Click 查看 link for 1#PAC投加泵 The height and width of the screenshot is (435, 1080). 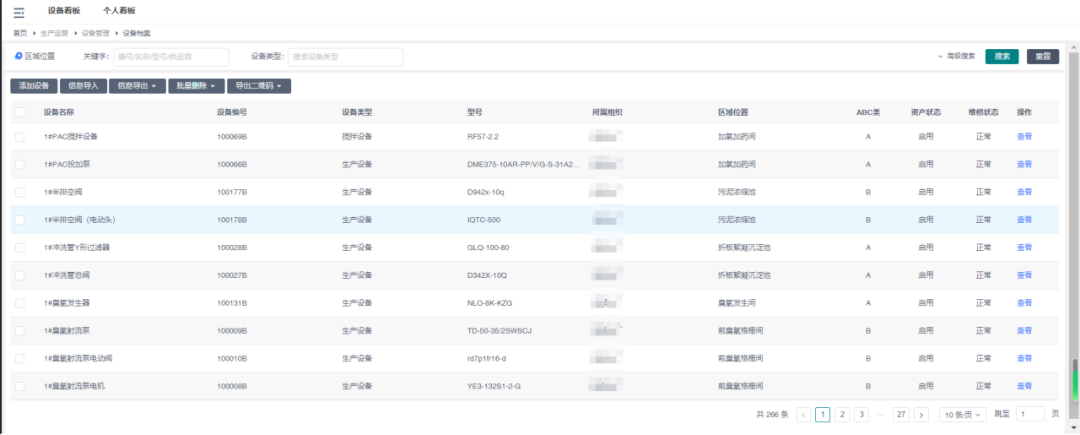(1024, 164)
